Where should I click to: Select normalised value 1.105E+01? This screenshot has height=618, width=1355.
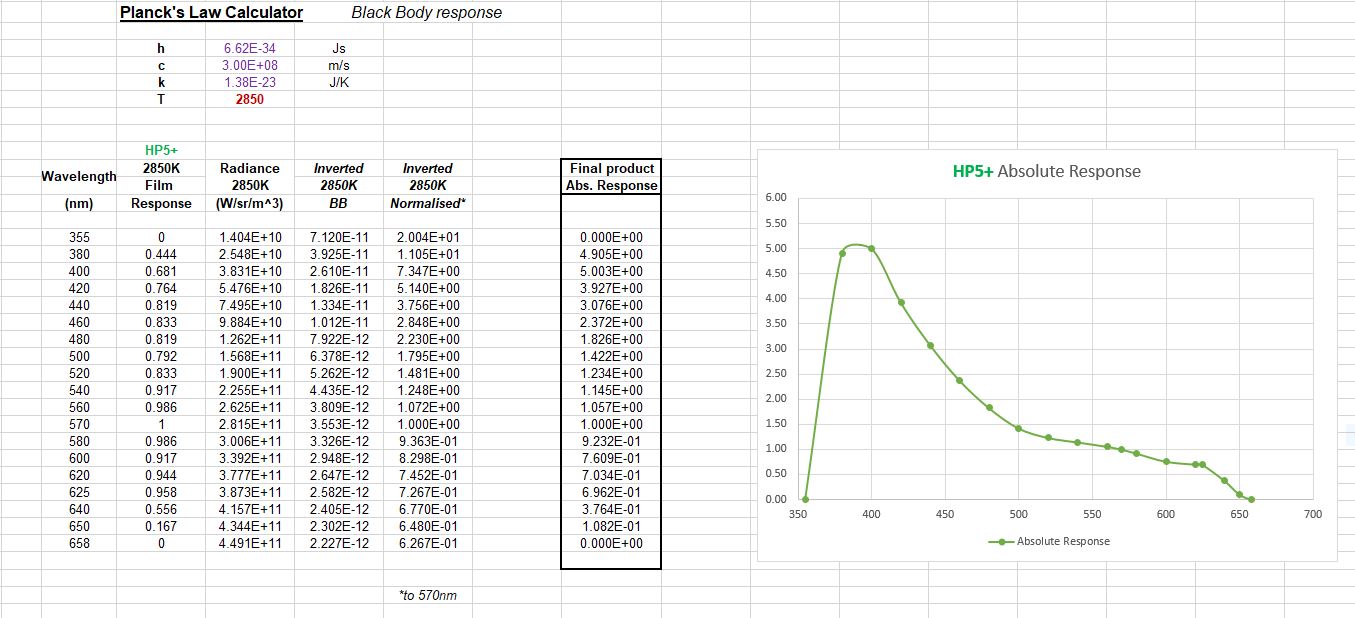pyautogui.click(x=428, y=254)
